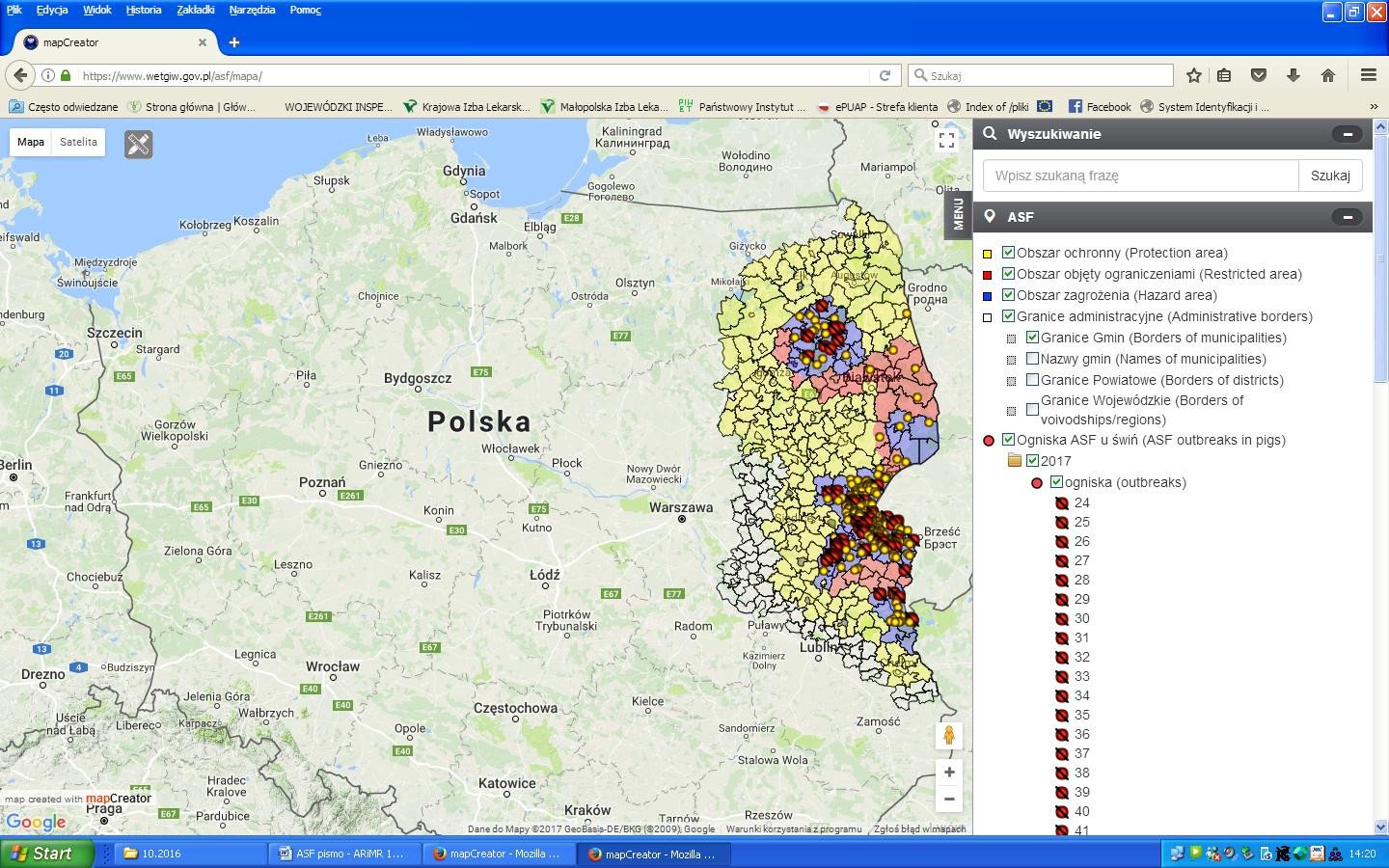
Task: Collapse the ASF layers panel
Action: [x=1347, y=217]
